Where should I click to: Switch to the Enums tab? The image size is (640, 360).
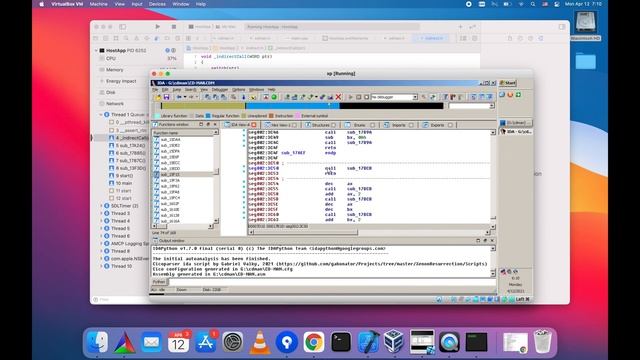click(360, 125)
